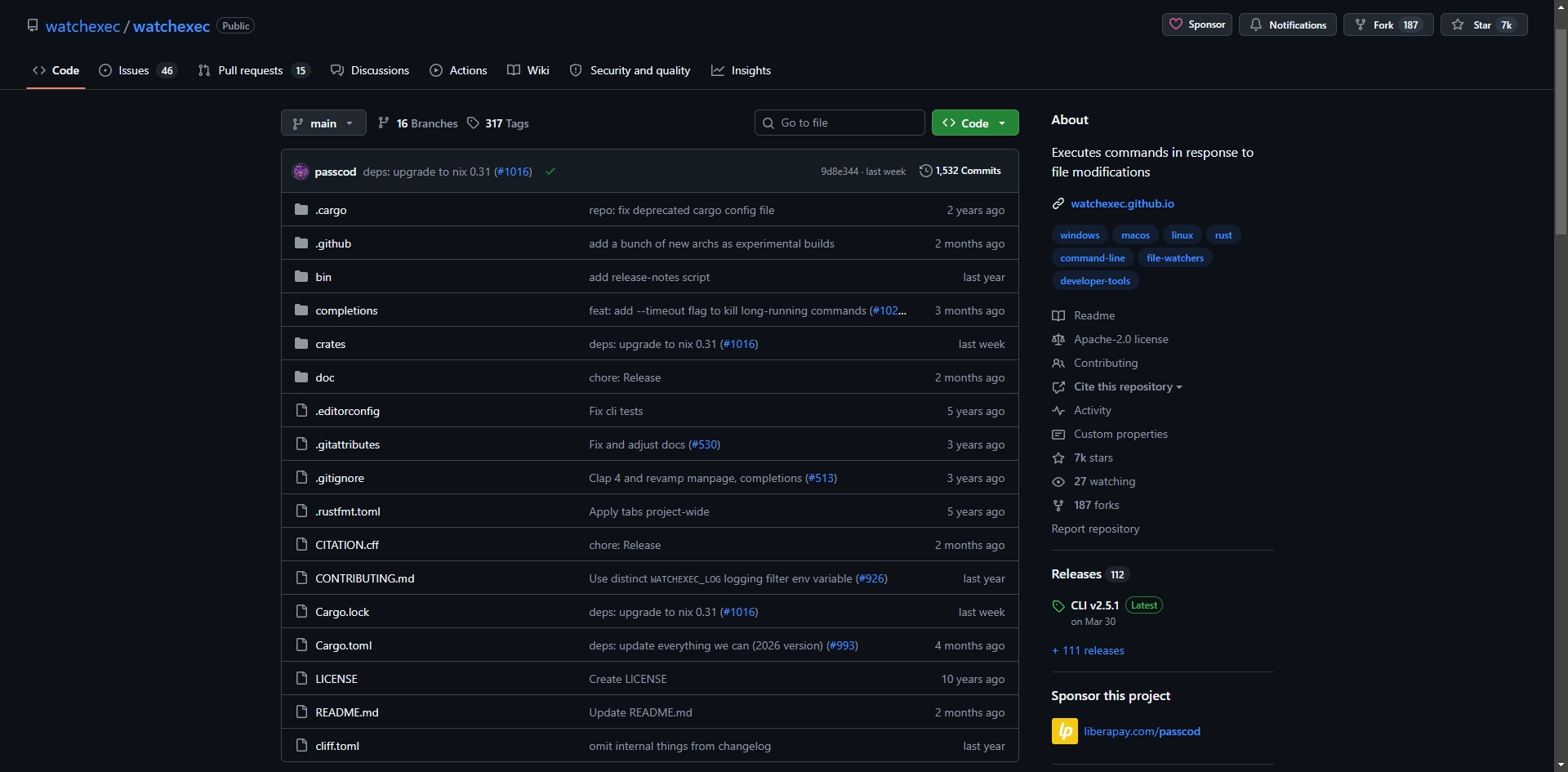Select the rust topic tag
The image size is (1568, 772).
tap(1223, 235)
